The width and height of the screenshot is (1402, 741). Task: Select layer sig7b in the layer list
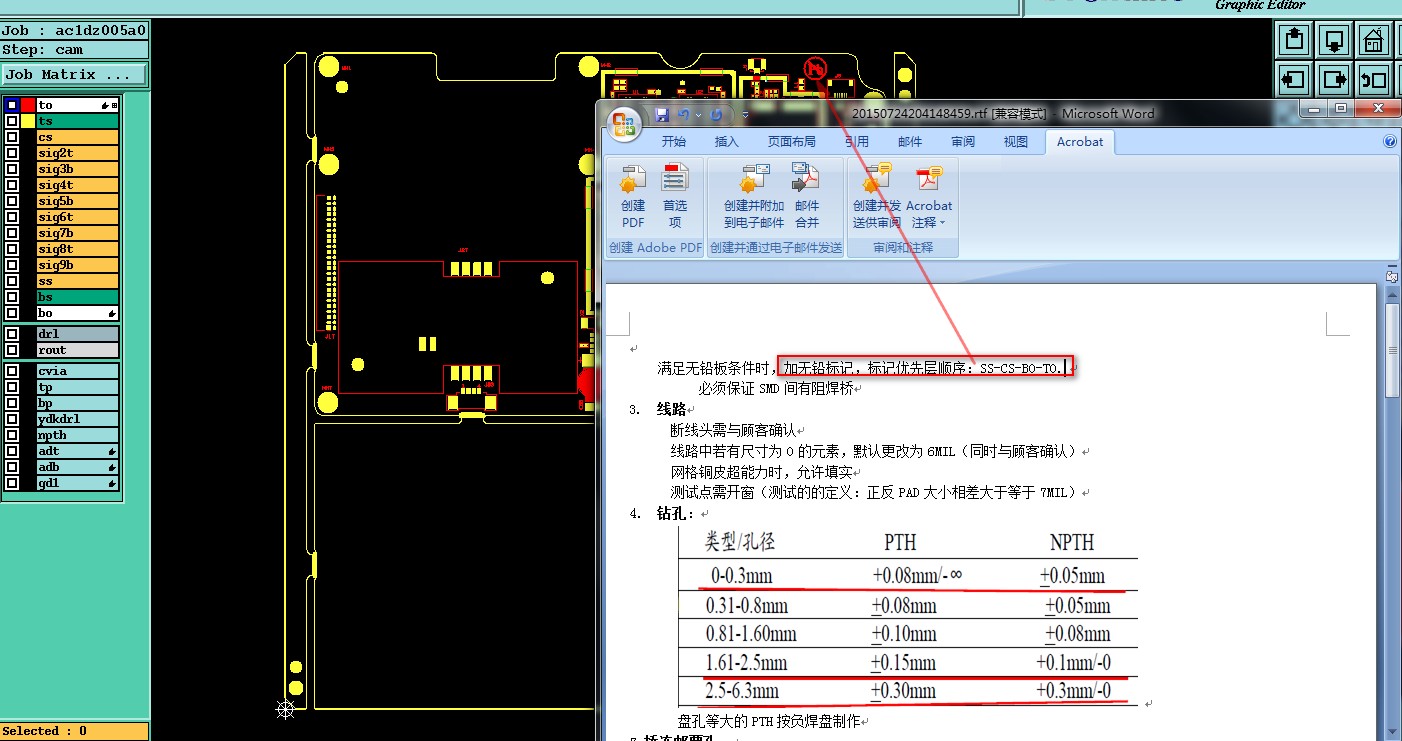tap(78, 233)
